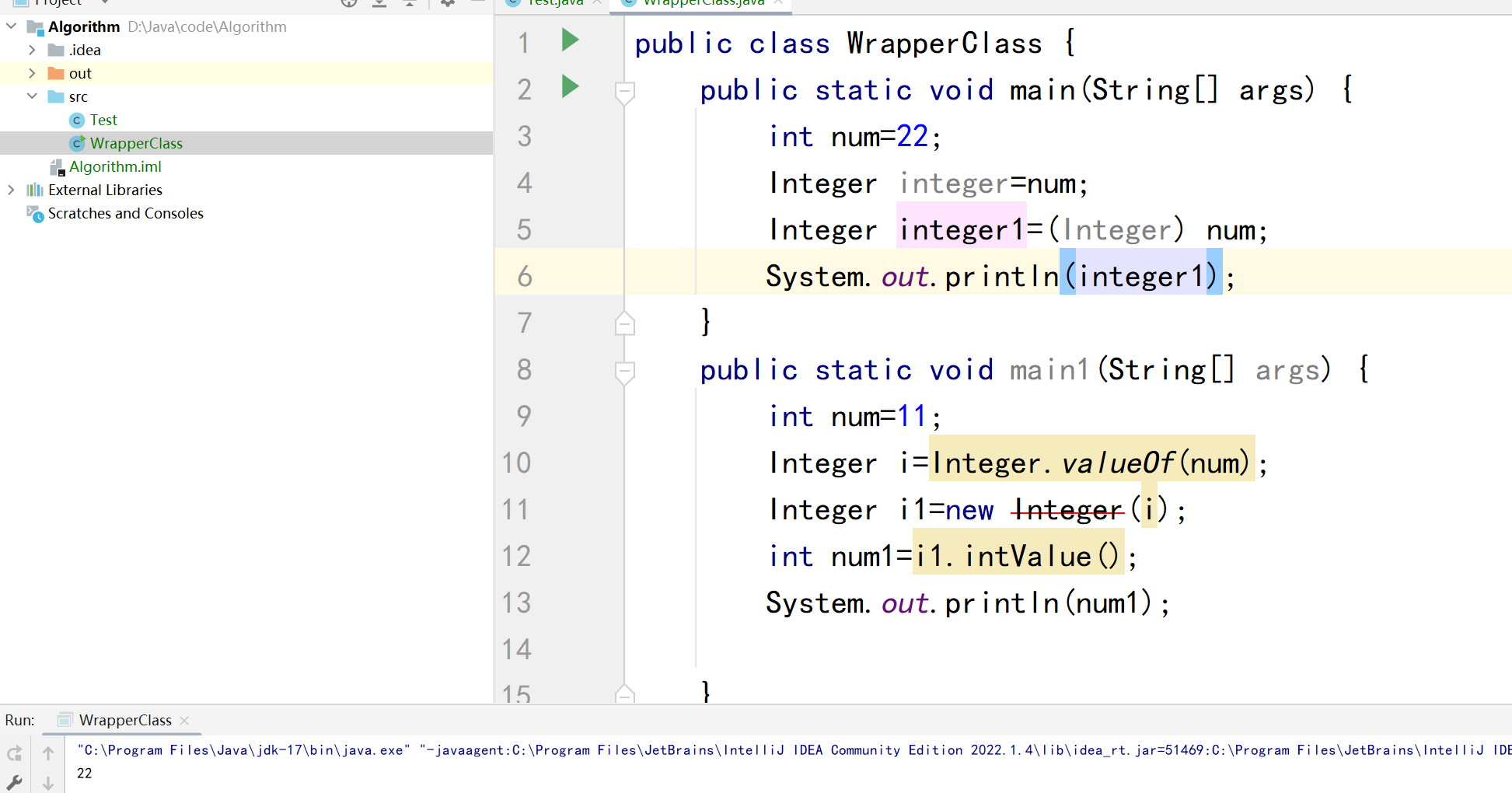Click the Test class icon in project tree
Viewport: 1512px width, 793px height.
coord(77,121)
